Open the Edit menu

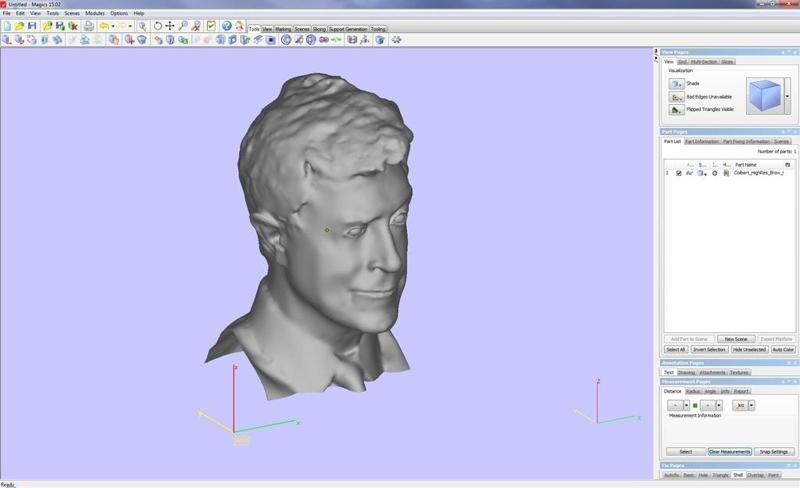pos(20,13)
